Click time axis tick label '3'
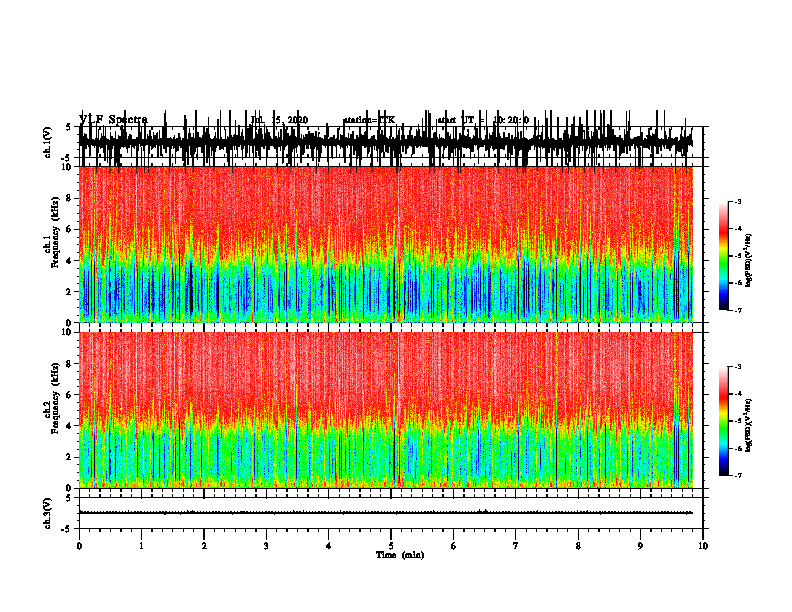Screen dimensions: 792x612 click(x=266, y=546)
